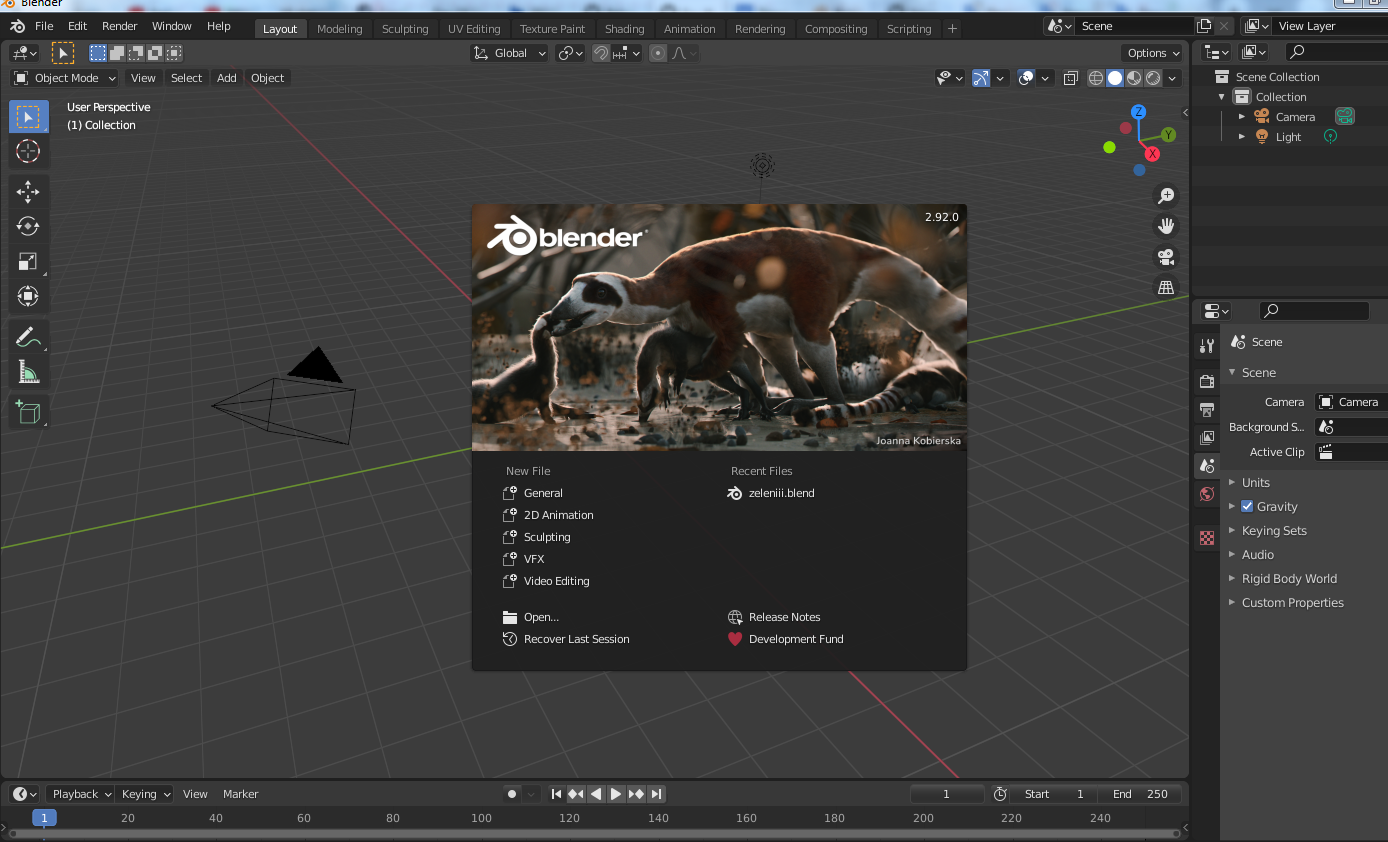Open the Render properties tab icon
The image size is (1388, 842).
tap(1207, 381)
